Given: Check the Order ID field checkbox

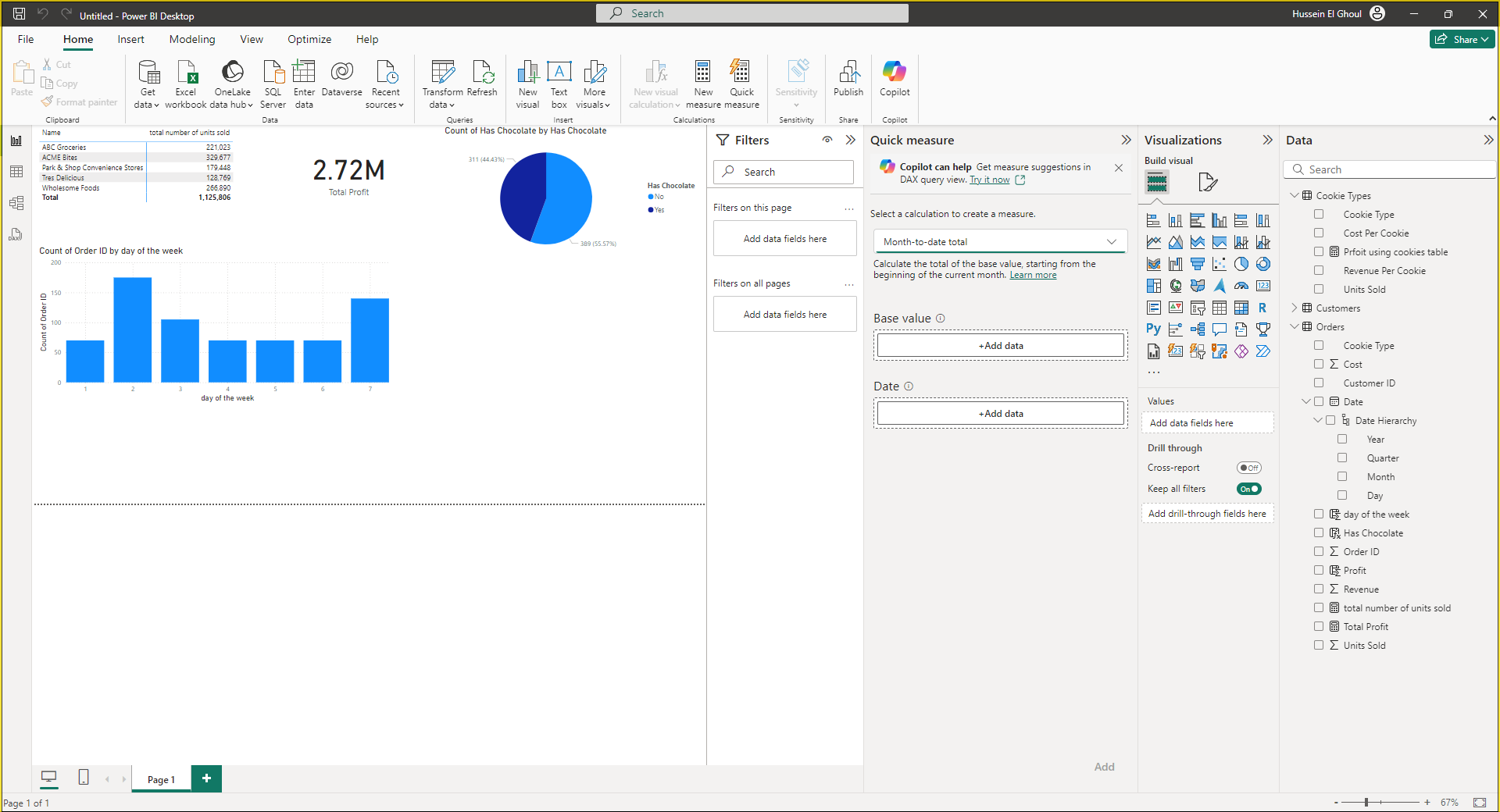Looking at the screenshot, I should point(1319,551).
